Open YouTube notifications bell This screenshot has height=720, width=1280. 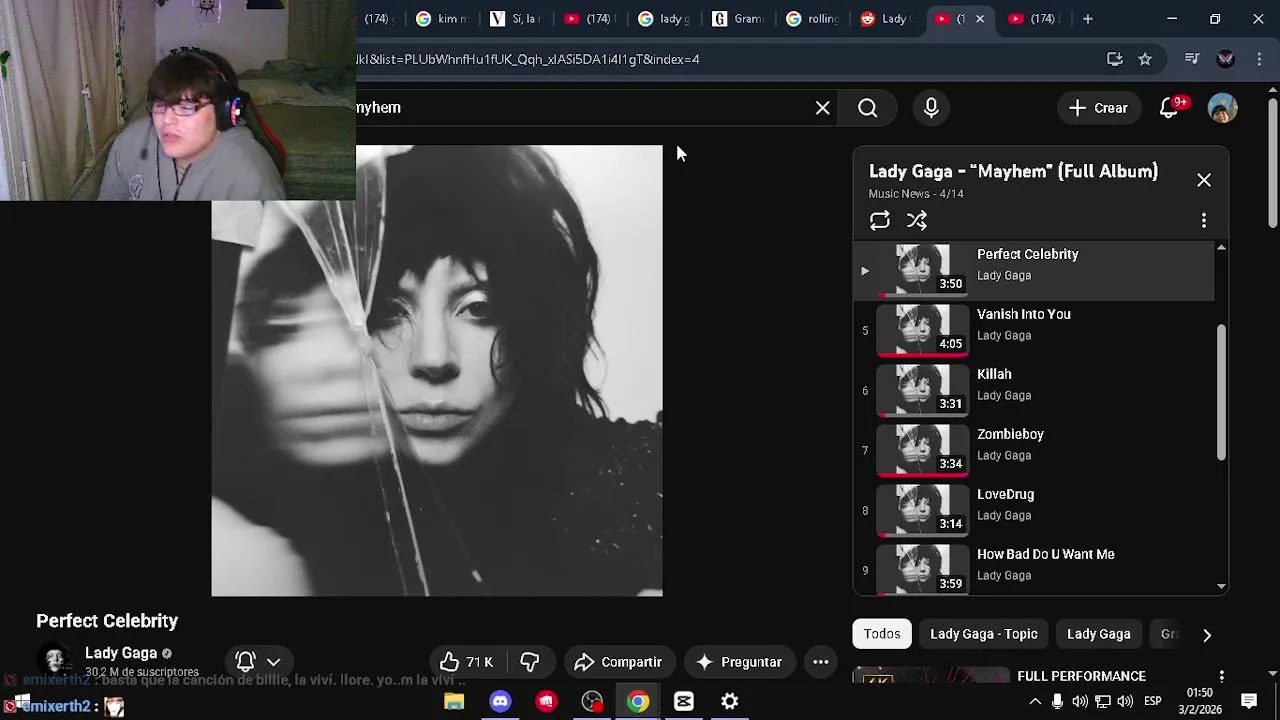click(1169, 108)
